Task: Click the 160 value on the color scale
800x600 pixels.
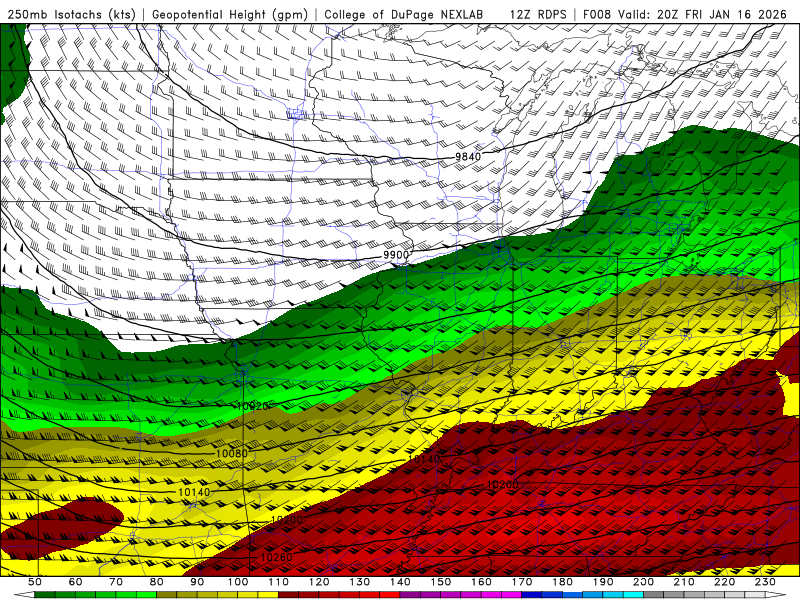Action: tap(481, 582)
